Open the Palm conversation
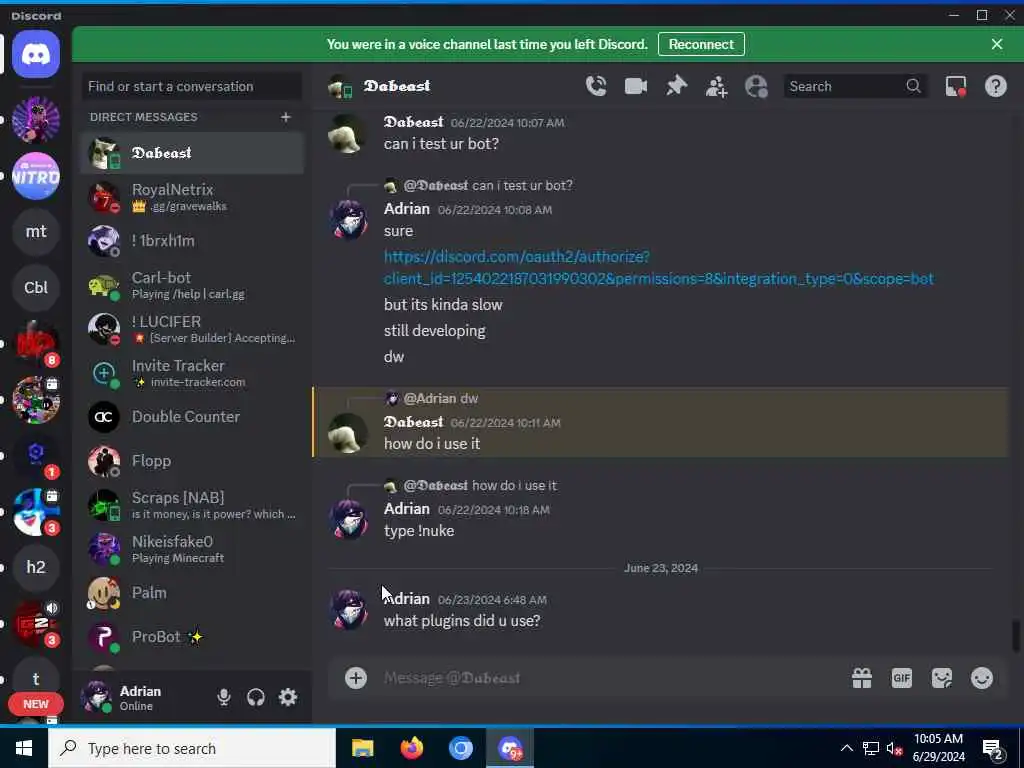 tap(192, 593)
